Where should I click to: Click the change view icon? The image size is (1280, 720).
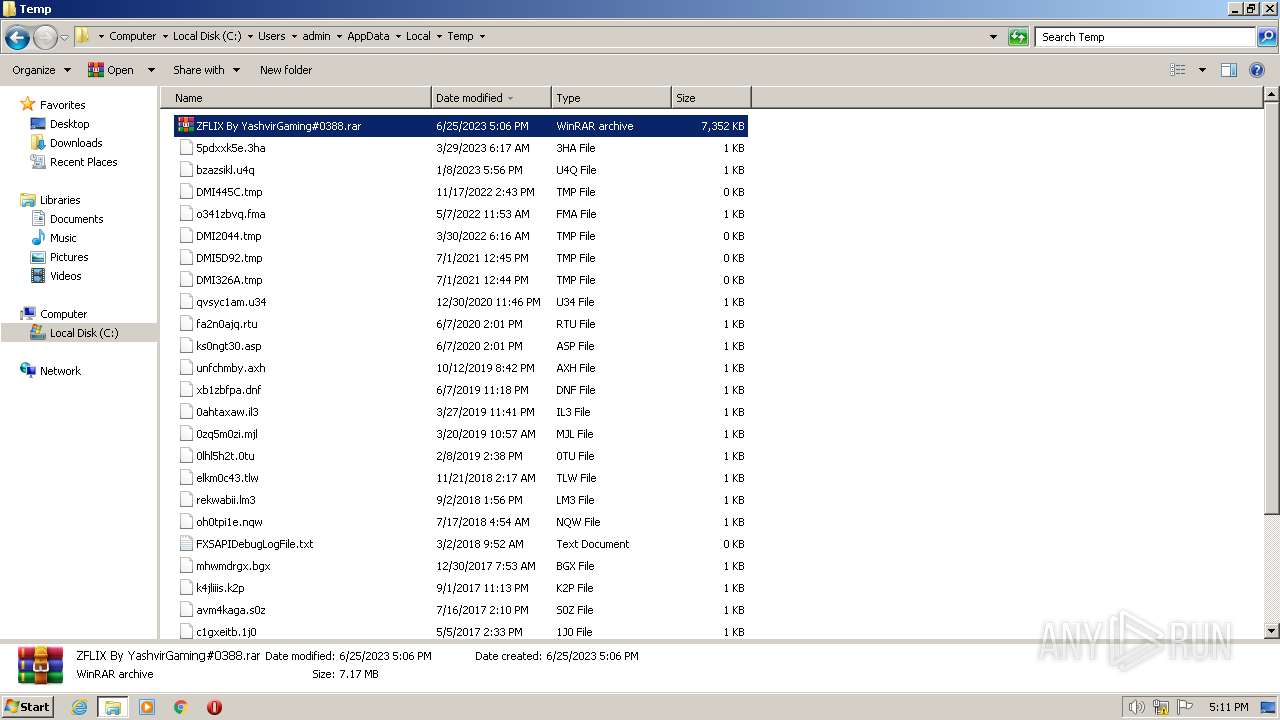point(1178,70)
